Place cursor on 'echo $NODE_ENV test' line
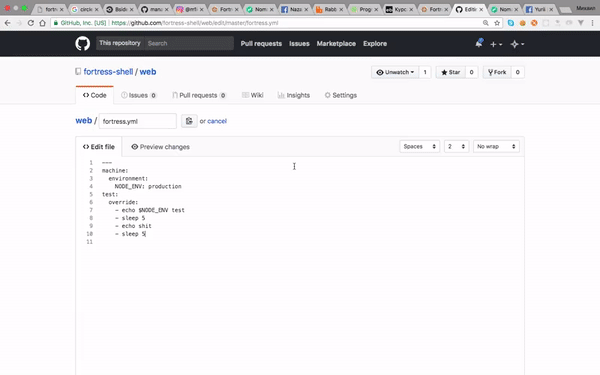The width and height of the screenshot is (600, 375). click(x=153, y=210)
